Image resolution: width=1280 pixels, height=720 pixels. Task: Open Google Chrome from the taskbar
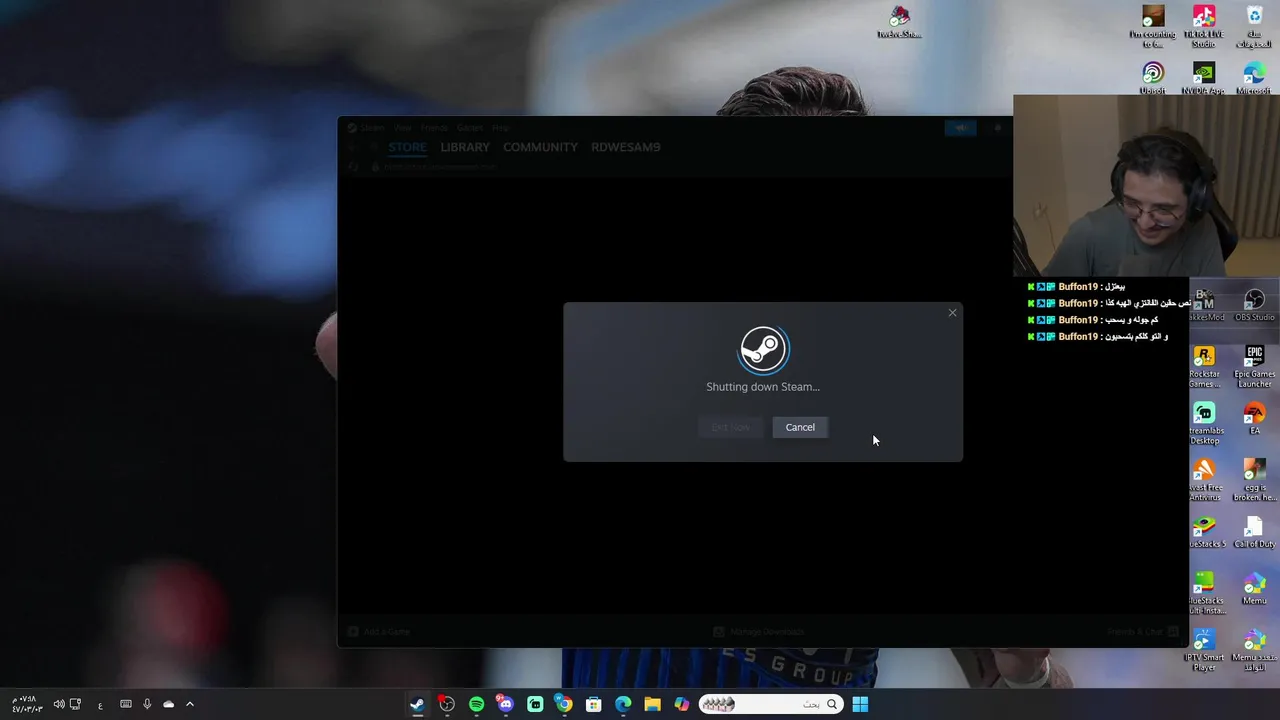(564, 704)
